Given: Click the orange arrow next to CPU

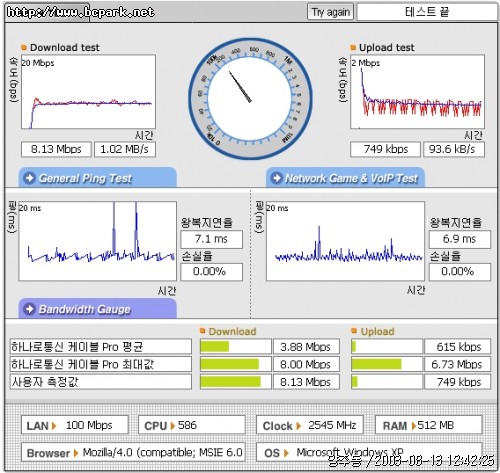Looking at the screenshot, I should point(172,426).
